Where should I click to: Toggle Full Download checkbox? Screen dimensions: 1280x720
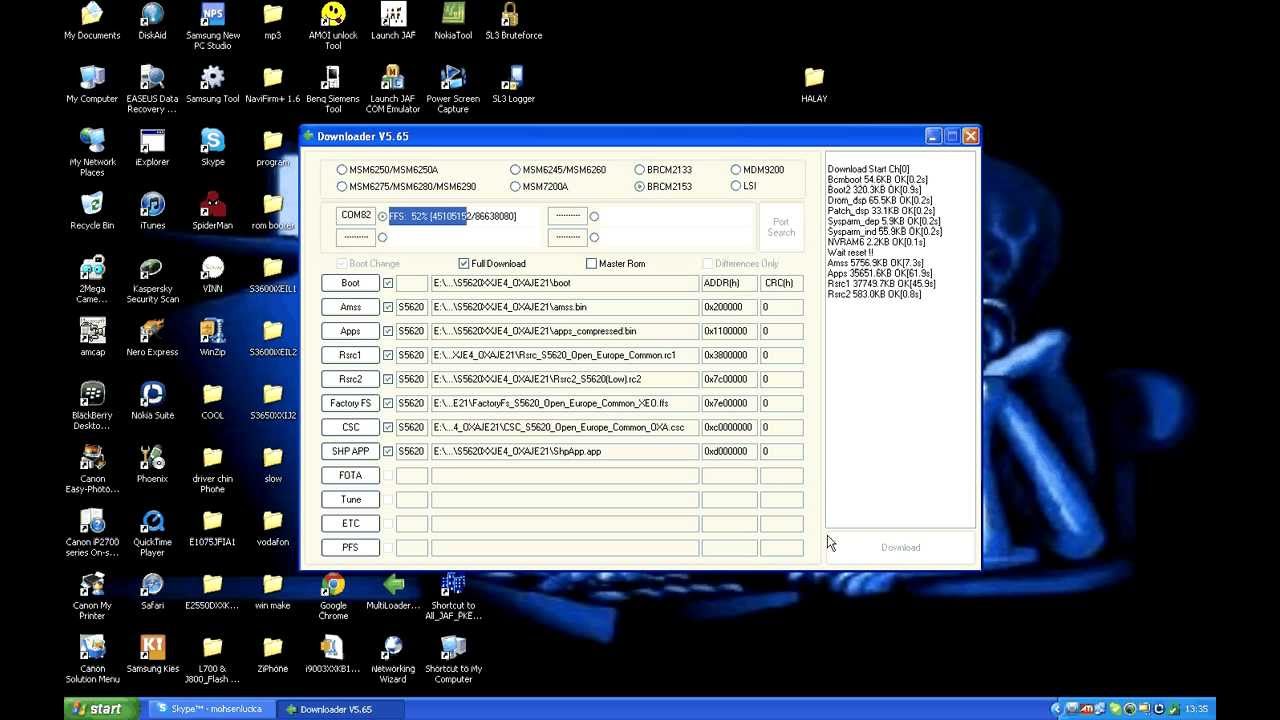[x=464, y=264]
